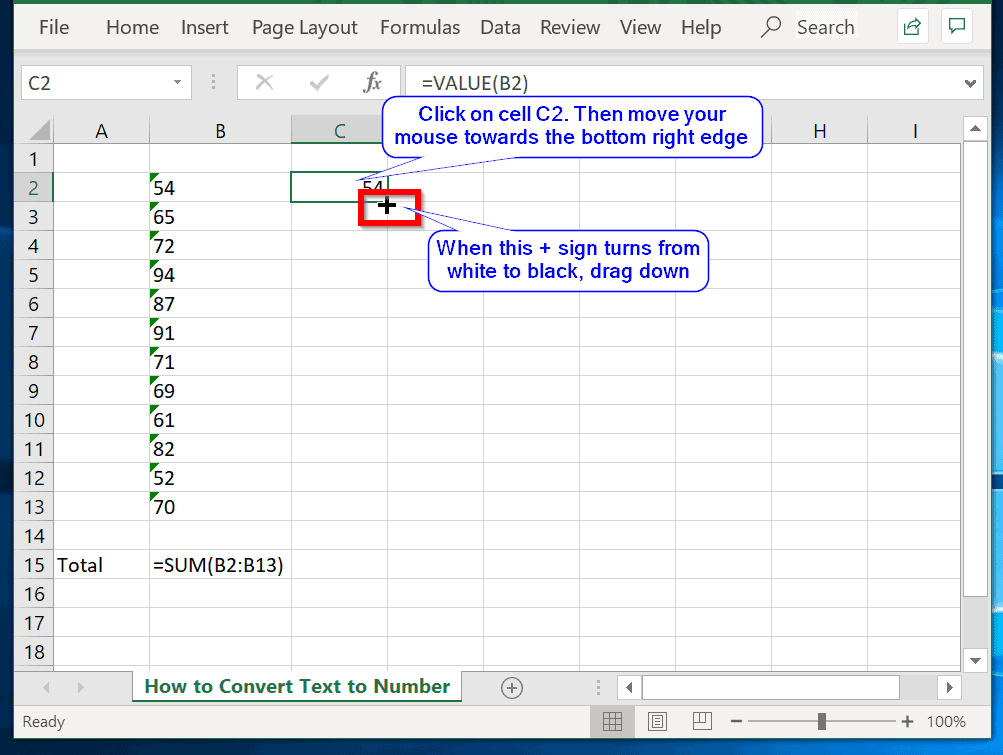This screenshot has width=1003, height=755.
Task: Select the Data ribbon tab
Action: (500, 27)
